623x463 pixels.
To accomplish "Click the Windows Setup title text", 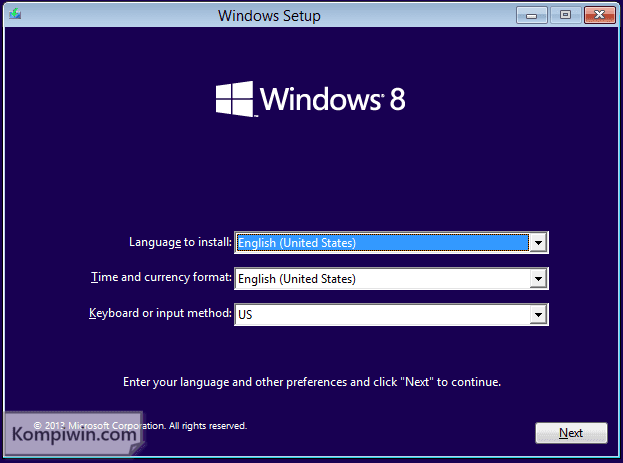I will (269, 16).
